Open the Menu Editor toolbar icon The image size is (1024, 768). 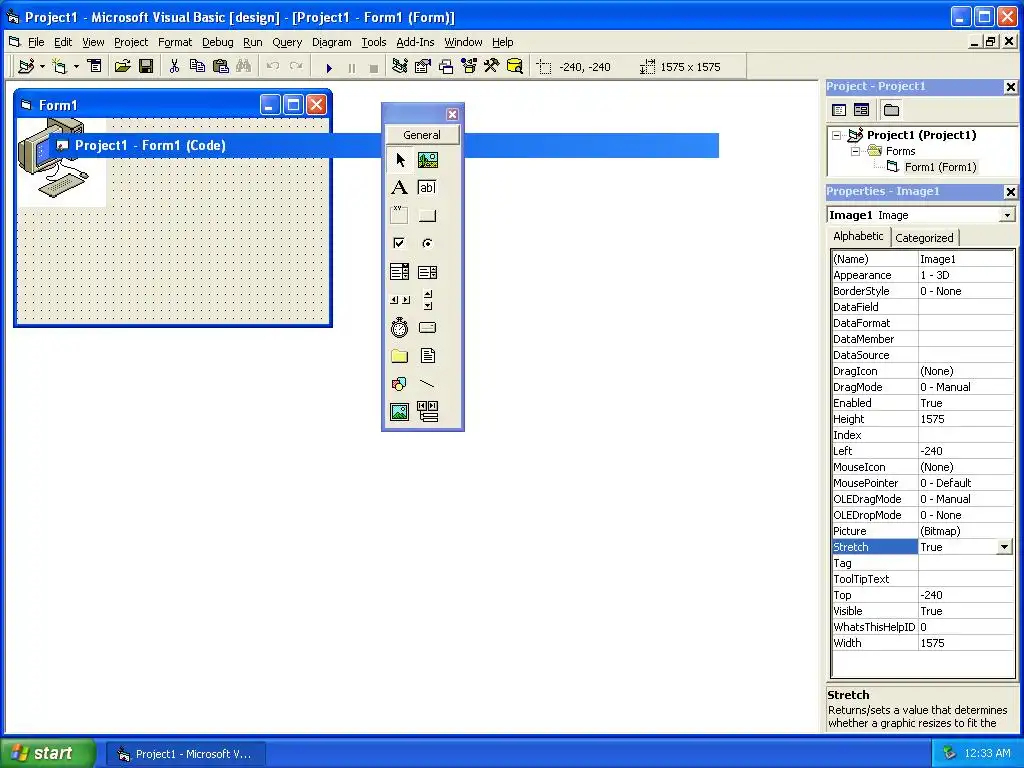pos(95,67)
